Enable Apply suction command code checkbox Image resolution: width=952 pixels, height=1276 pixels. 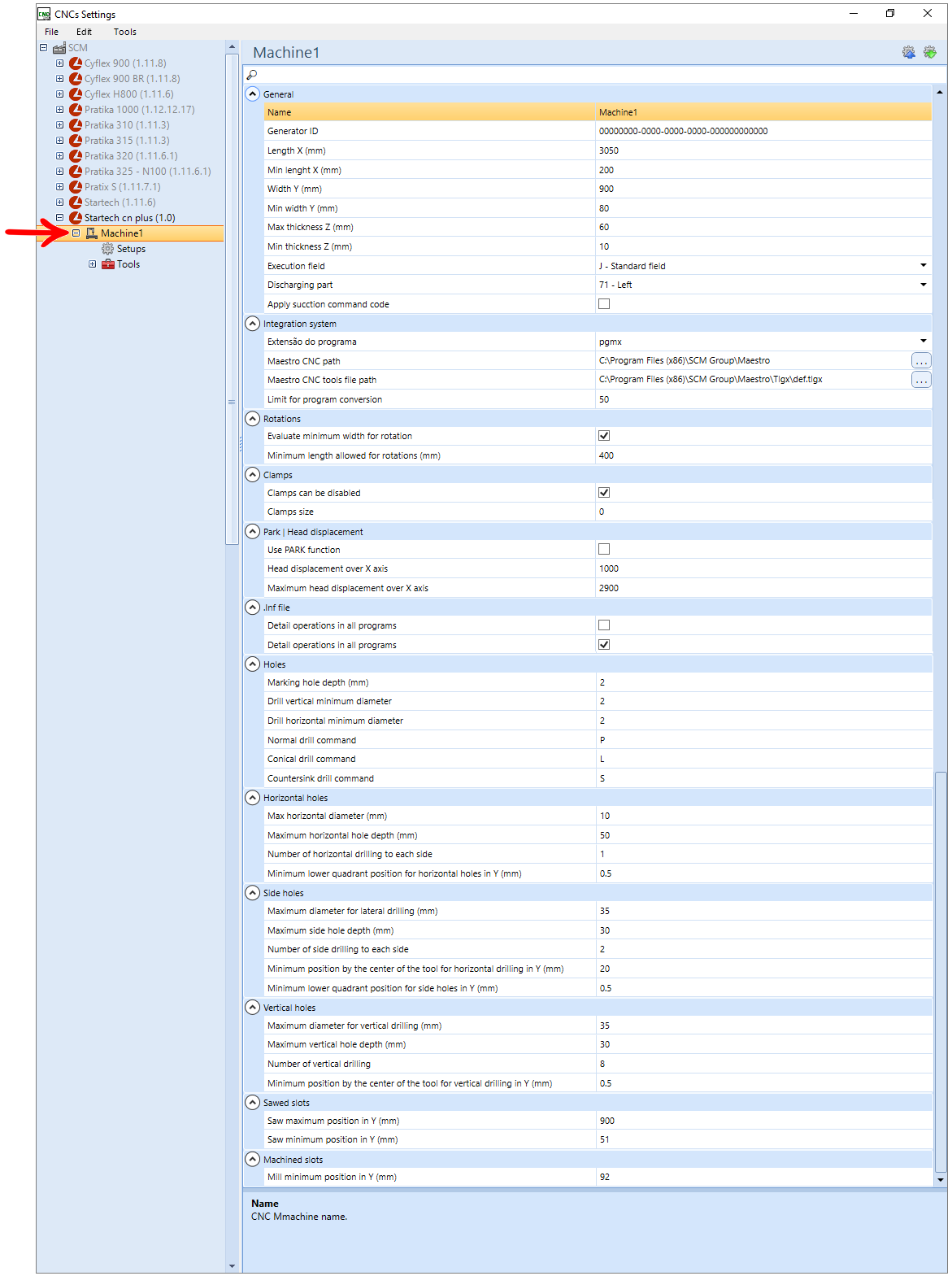(x=604, y=304)
